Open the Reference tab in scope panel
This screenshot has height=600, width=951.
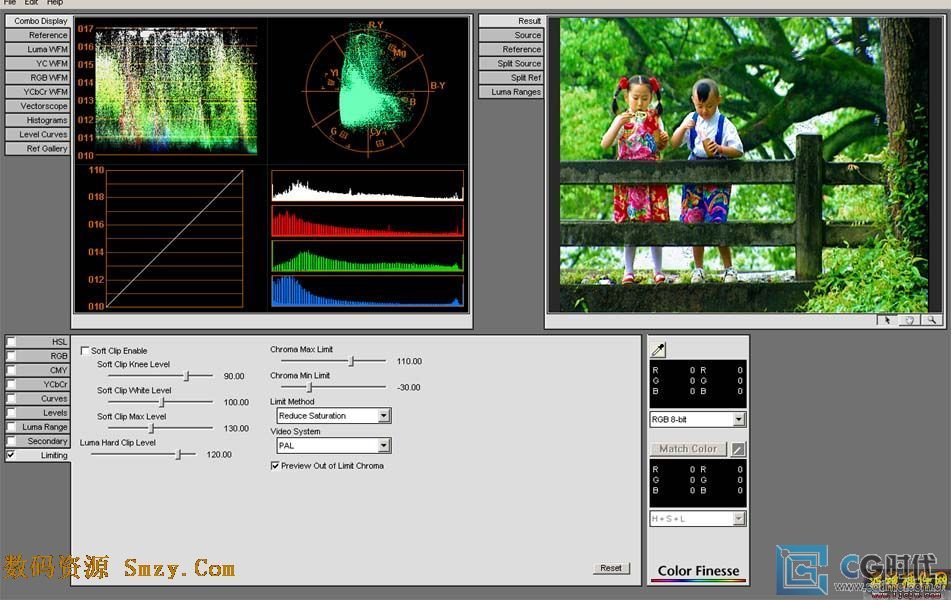tap(38, 35)
